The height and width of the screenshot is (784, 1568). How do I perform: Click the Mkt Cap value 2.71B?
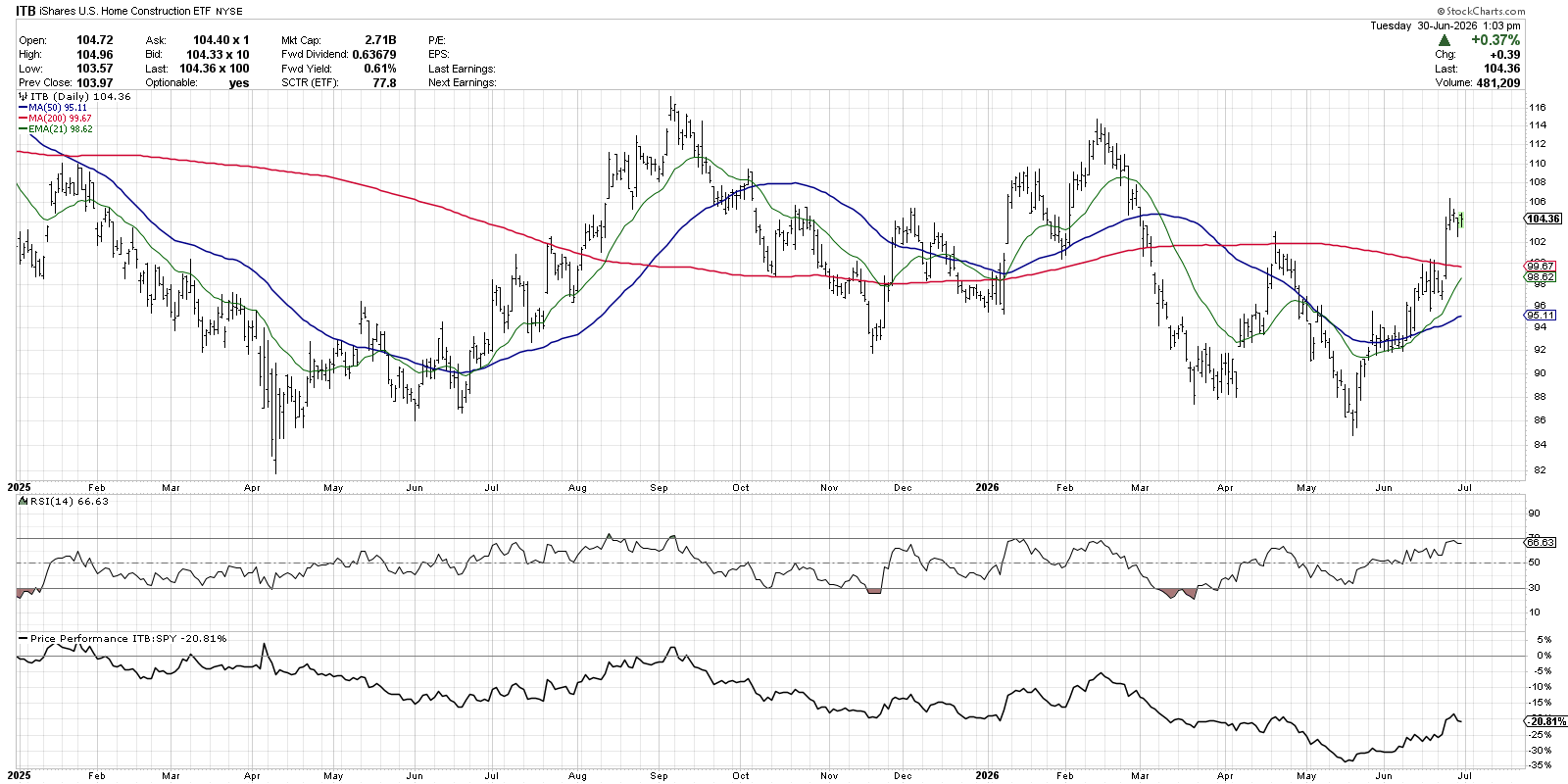point(380,40)
